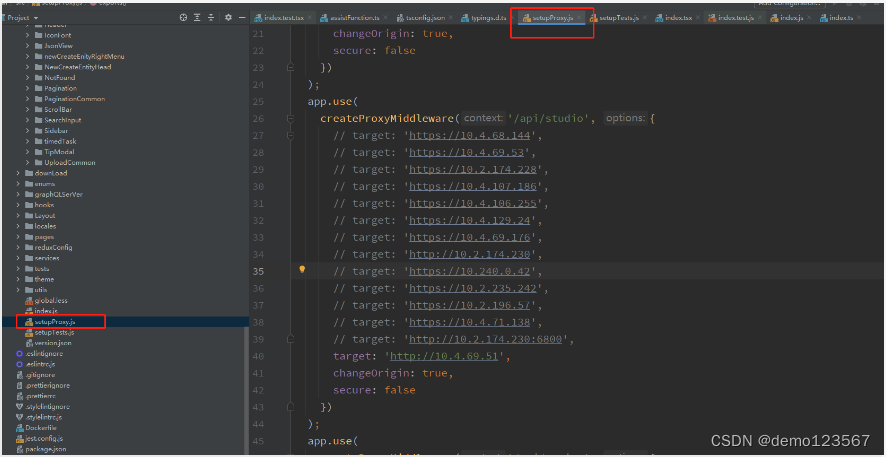Open the Project view dropdown
886x457 pixels.
click(x=36, y=18)
